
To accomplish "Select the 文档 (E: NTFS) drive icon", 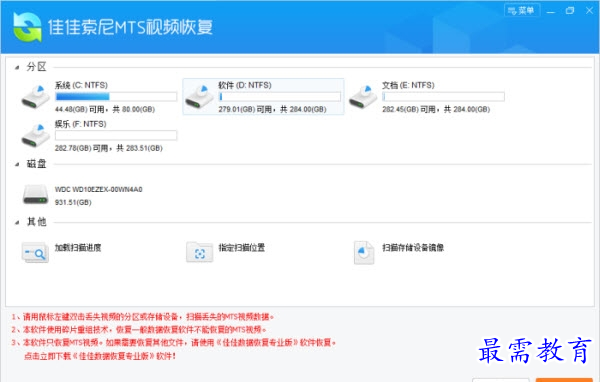I will point(363,97).
